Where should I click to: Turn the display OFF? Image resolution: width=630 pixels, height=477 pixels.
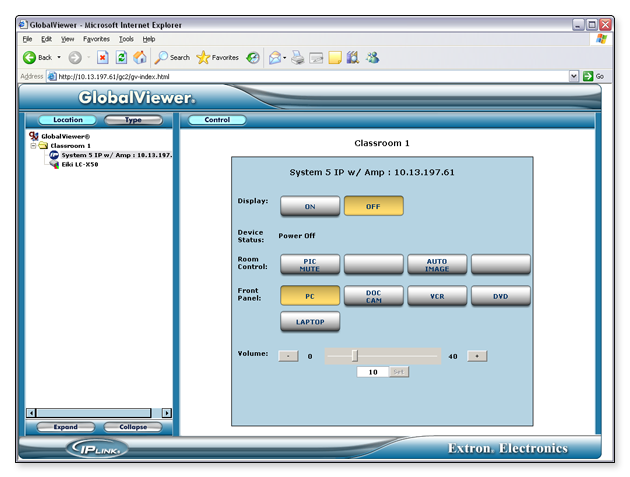pos(373,206)
